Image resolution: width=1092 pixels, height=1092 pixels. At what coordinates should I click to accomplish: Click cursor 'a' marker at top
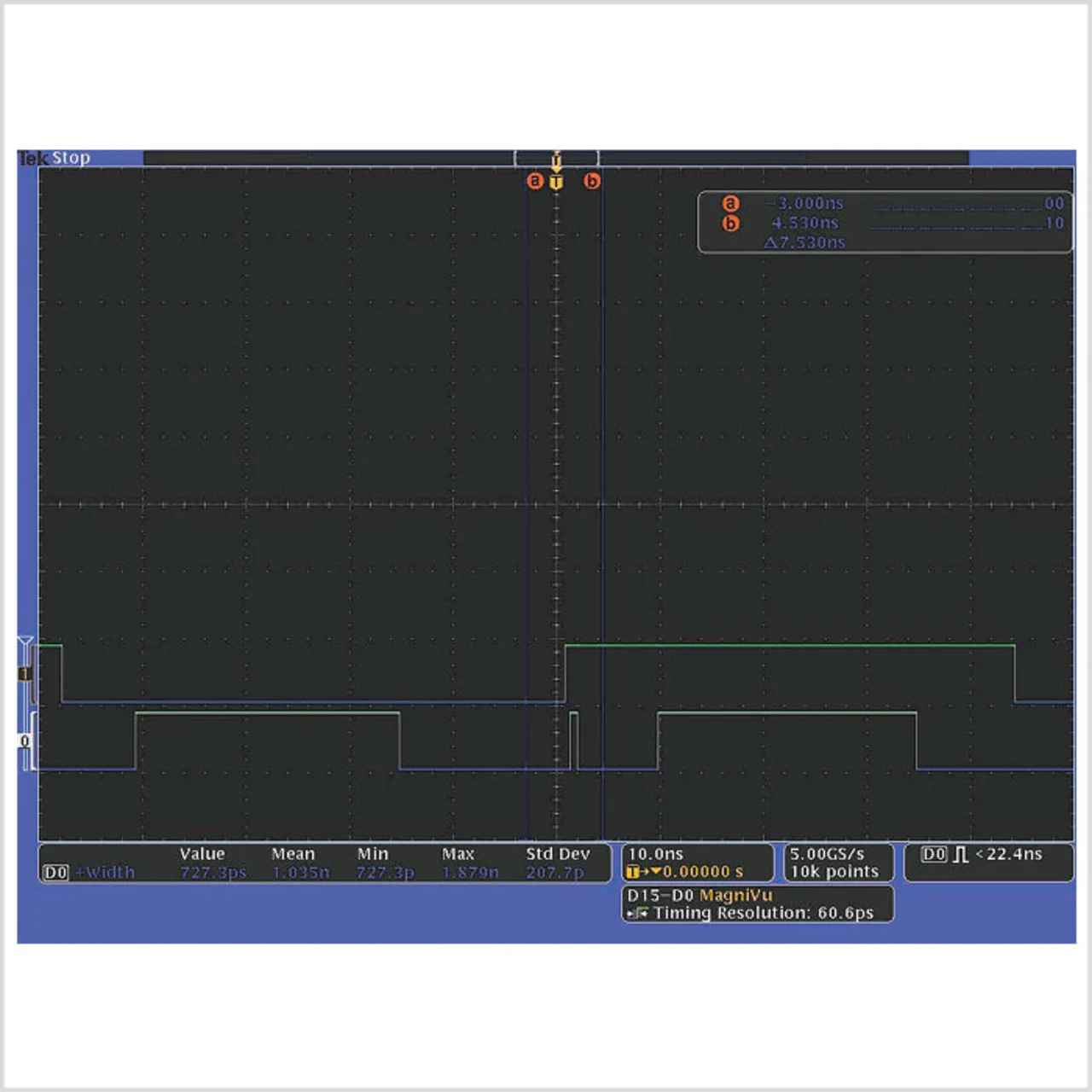tap(535, 181)
